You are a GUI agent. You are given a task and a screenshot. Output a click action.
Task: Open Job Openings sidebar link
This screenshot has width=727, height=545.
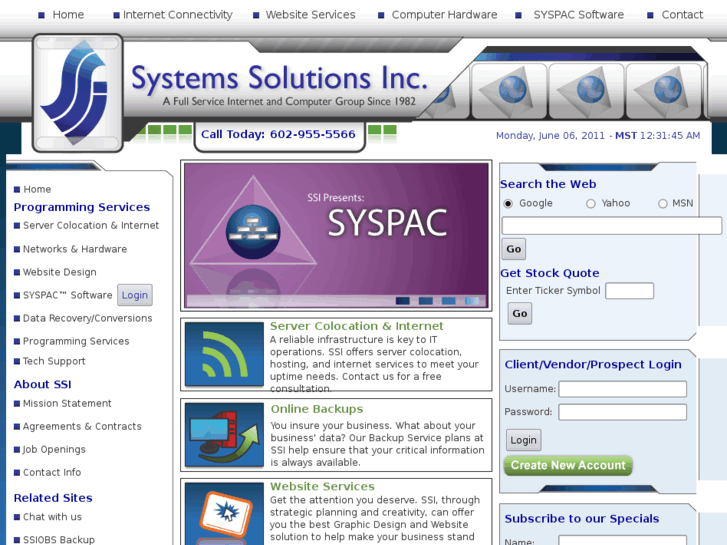click(54, 449)
